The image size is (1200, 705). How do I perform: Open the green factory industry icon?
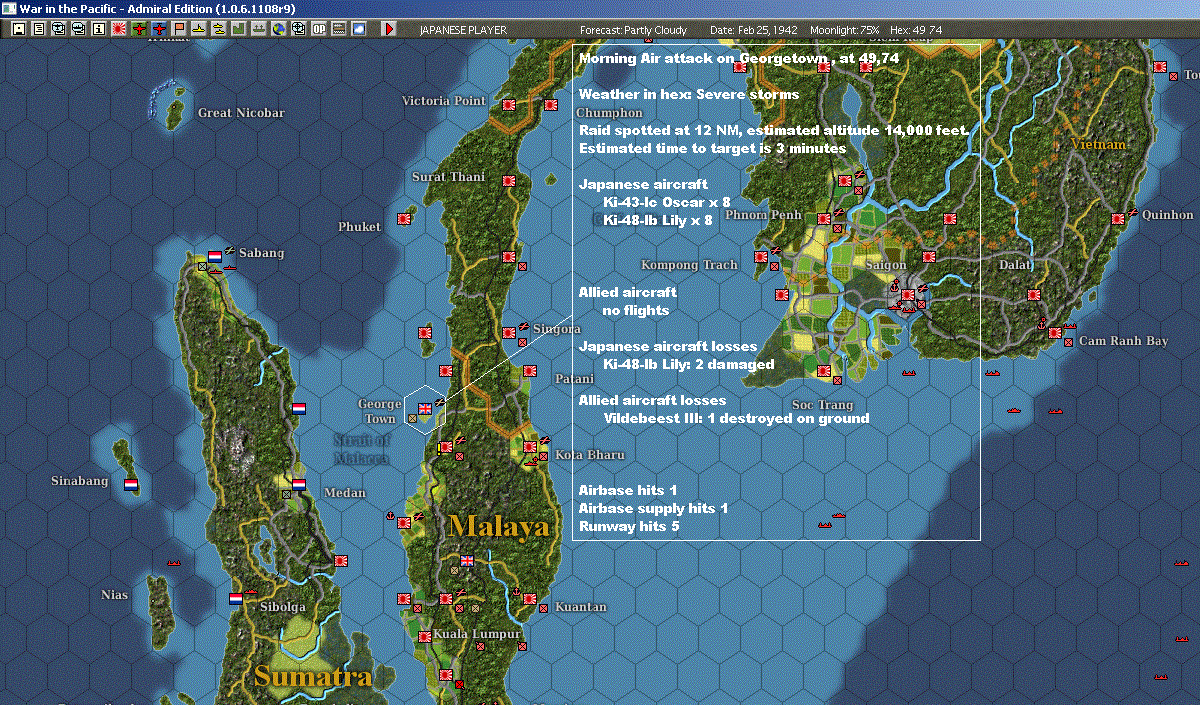[x=238, y=29]
